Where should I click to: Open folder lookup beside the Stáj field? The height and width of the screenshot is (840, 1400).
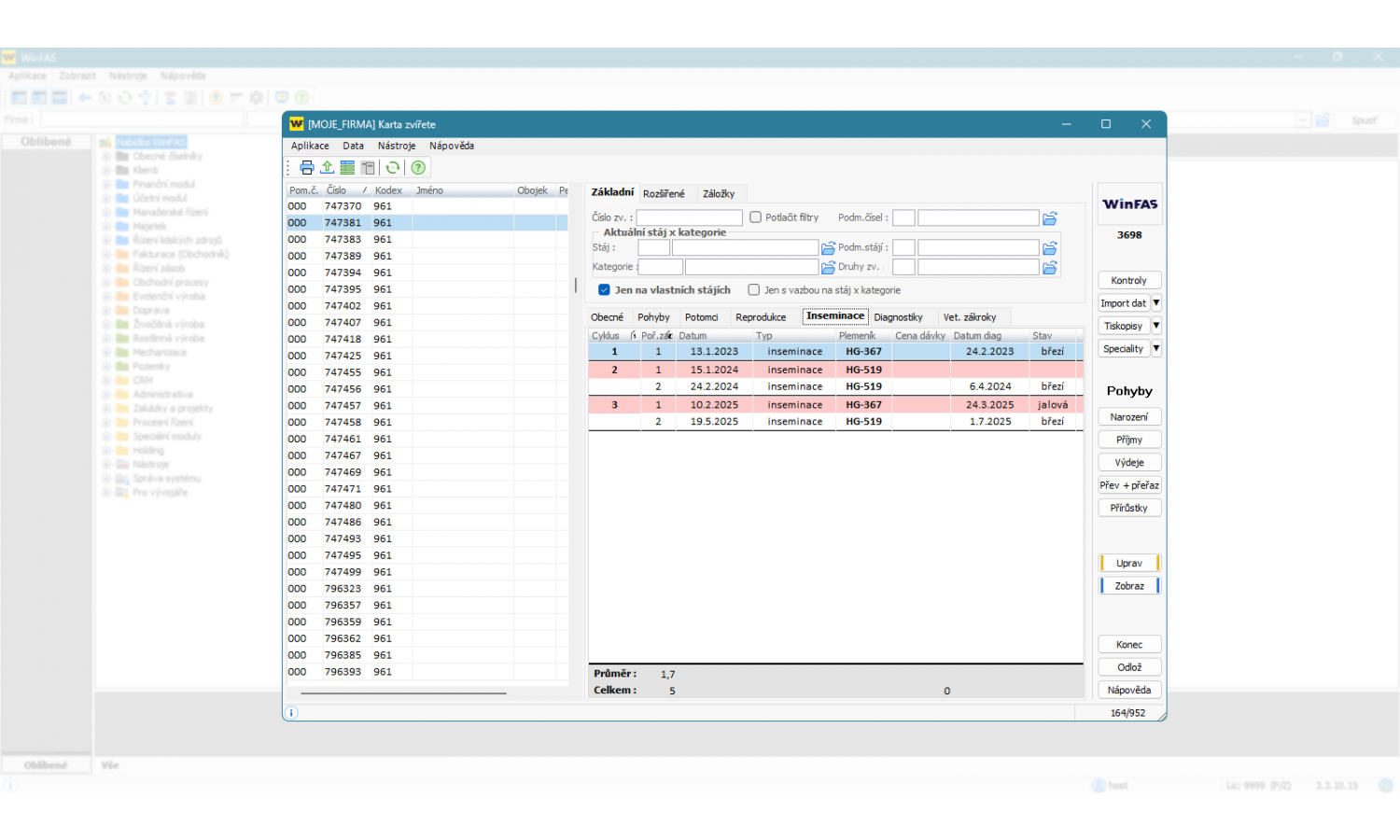point(828,248)
